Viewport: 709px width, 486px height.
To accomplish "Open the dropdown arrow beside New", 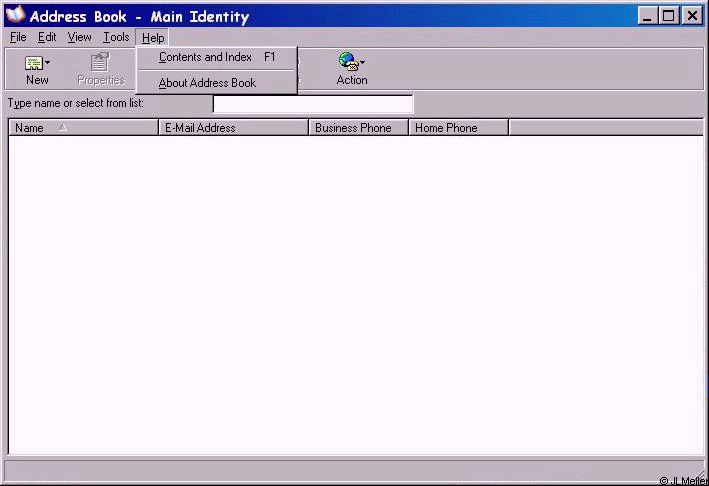I will pyautogui.click(x=47, y=63).
